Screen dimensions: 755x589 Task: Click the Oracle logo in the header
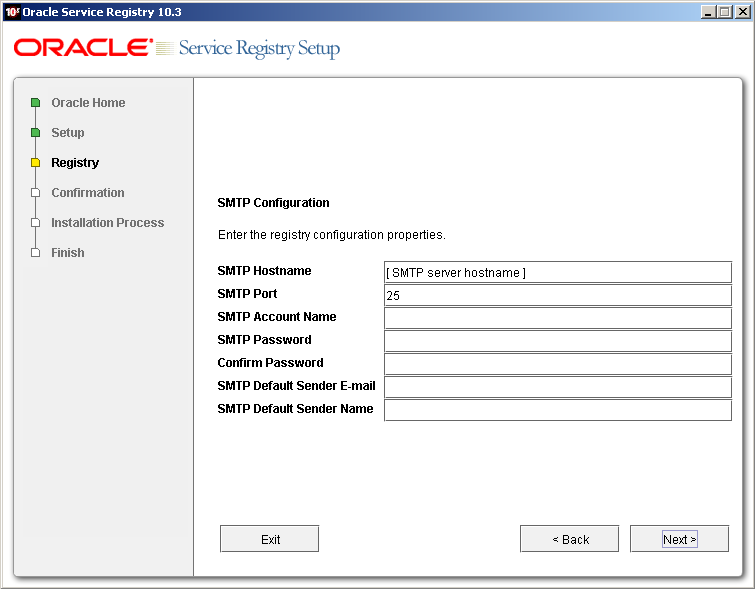click(83, 48)
